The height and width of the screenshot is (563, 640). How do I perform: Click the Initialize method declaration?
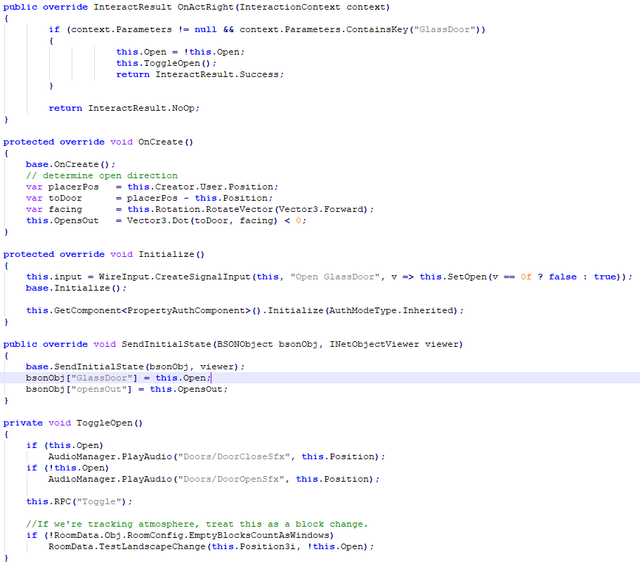(x=104, y=254)
